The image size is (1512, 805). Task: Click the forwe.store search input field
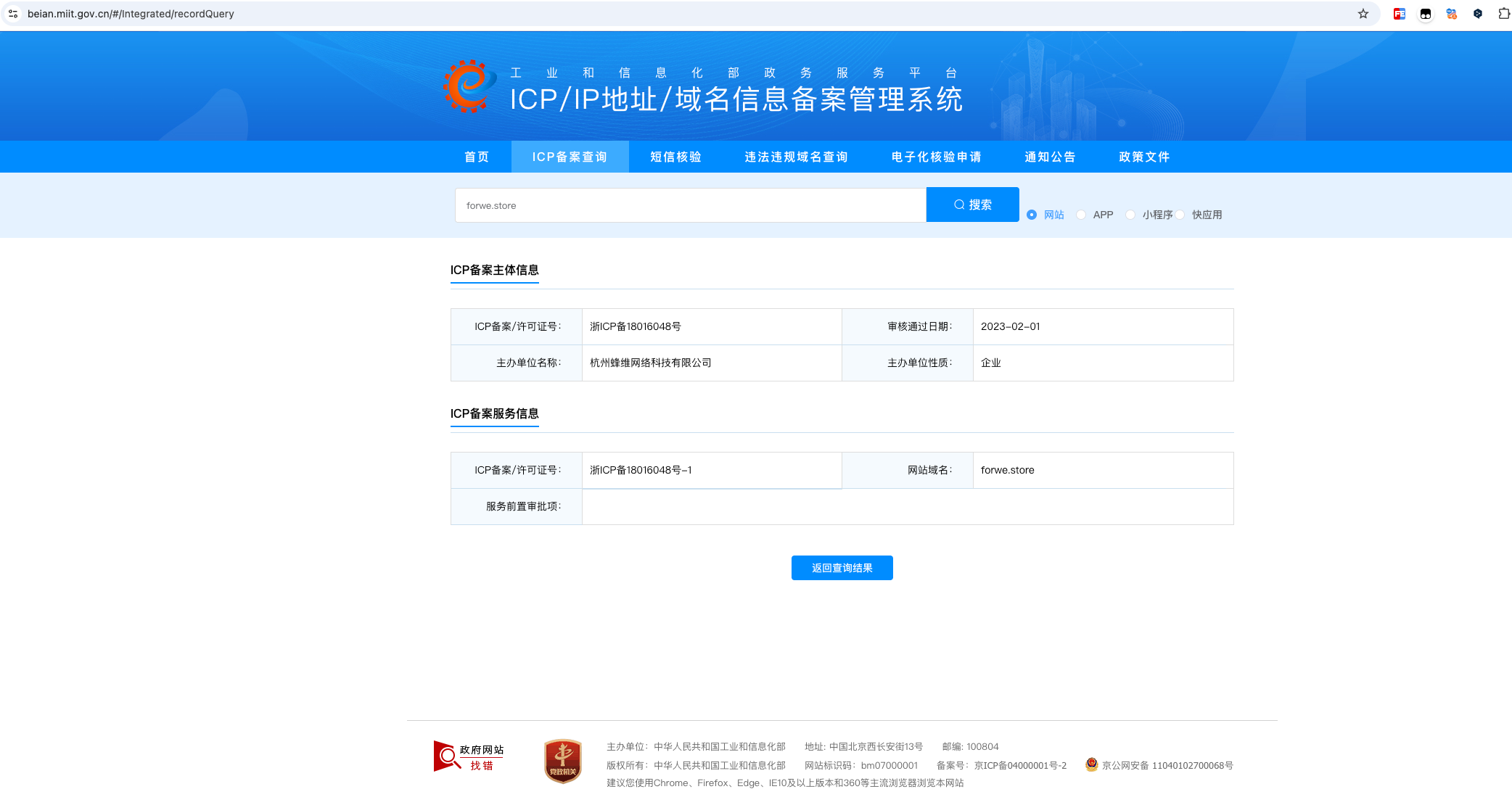(689, 205)
